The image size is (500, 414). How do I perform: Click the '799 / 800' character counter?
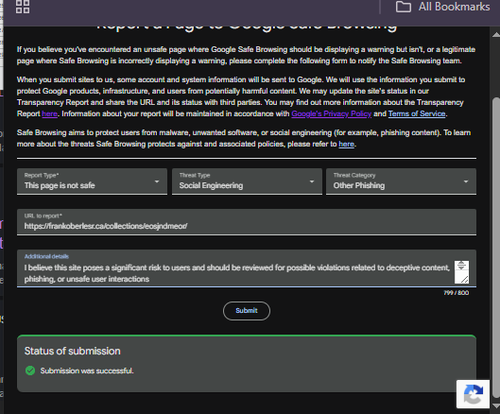pyautogui.click(x=456, y=293)
